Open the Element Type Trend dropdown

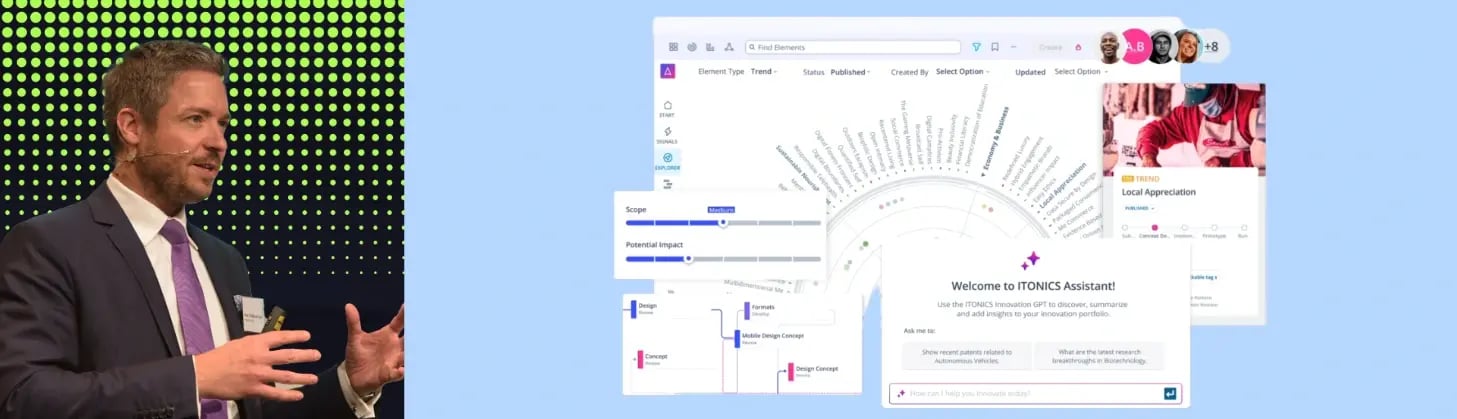point(764,72)
